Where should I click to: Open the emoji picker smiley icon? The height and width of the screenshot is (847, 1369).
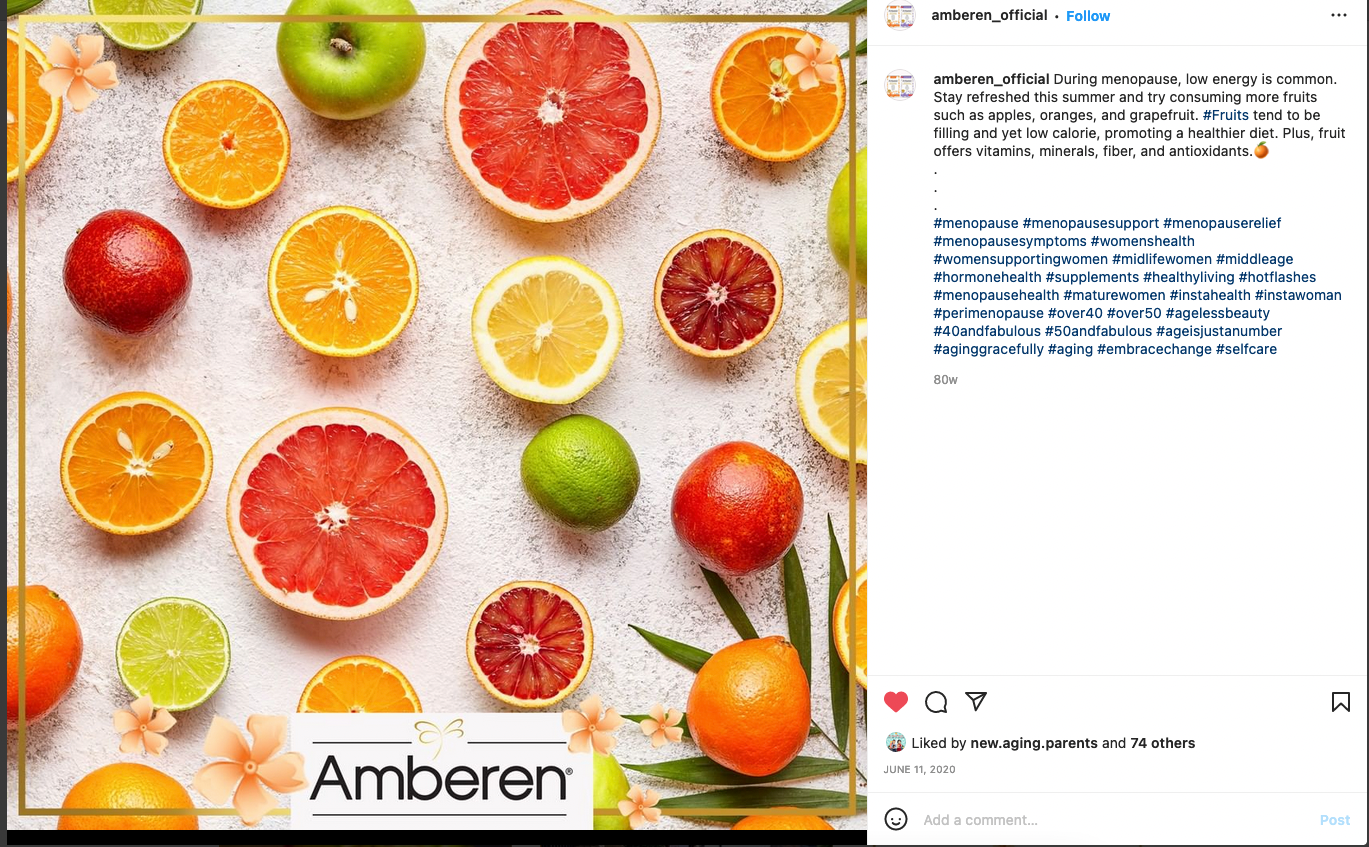point(896,819)
